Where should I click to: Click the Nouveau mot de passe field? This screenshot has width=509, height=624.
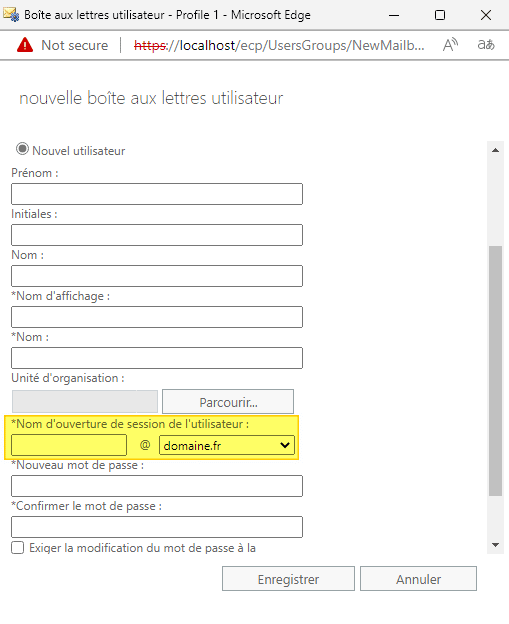click(157, 486)
